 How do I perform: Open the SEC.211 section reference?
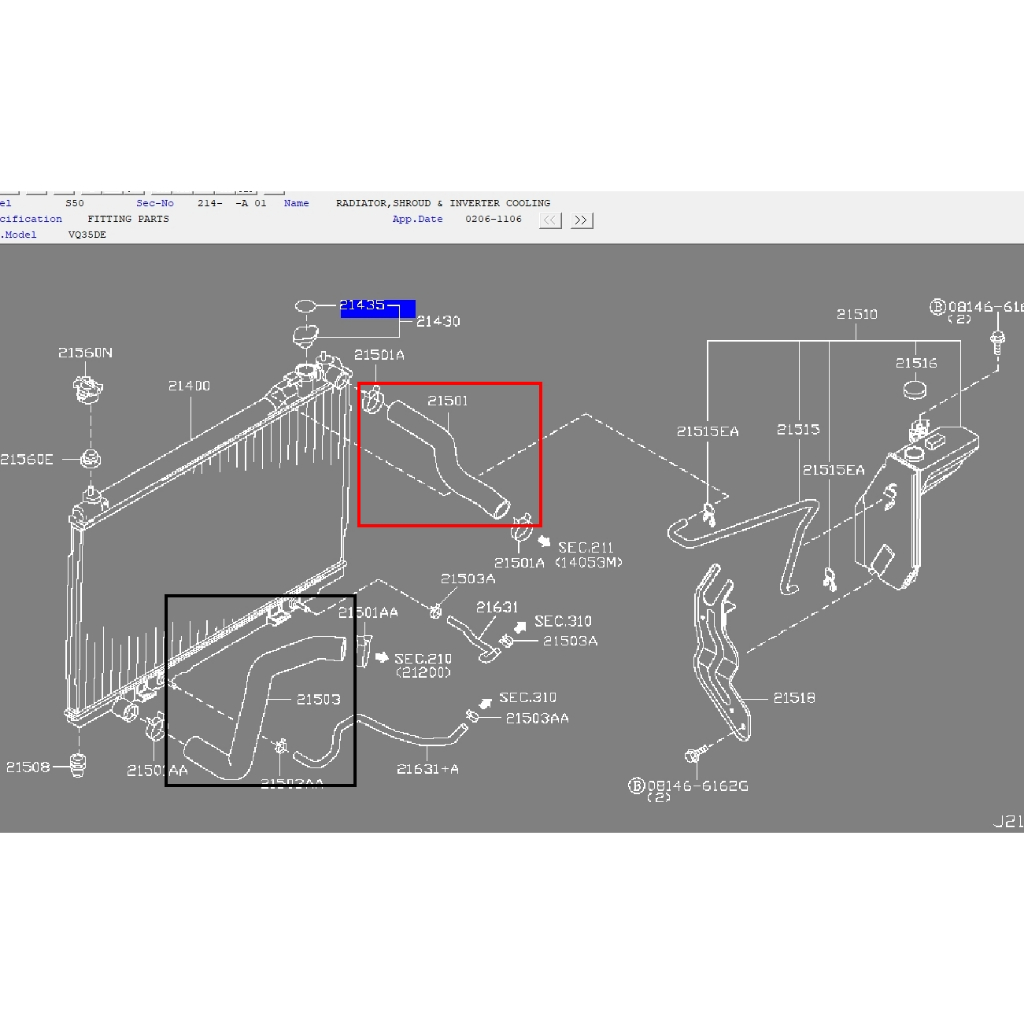(585, 547)
